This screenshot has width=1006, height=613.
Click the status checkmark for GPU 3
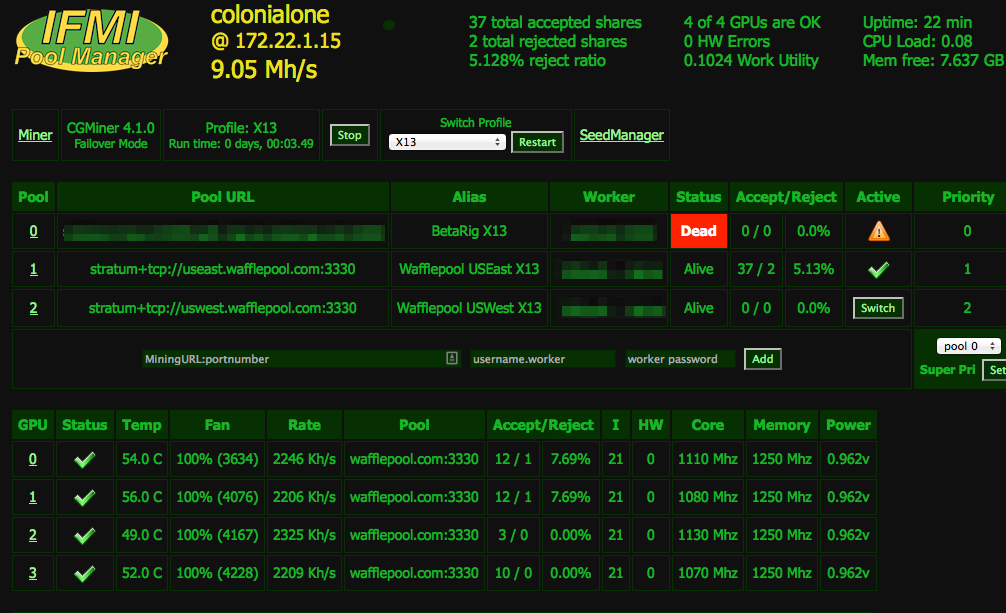(85, 573)
